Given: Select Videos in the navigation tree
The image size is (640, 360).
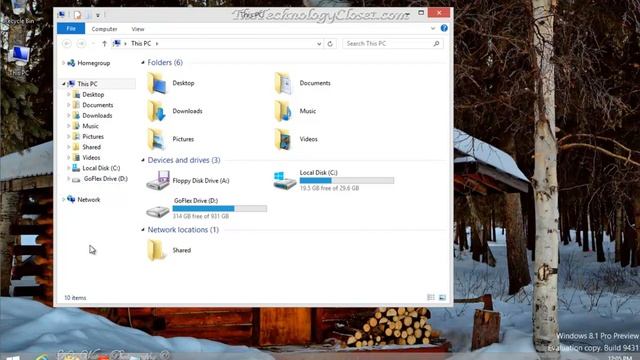Looking at the screenshot, I should coord(91,158).
